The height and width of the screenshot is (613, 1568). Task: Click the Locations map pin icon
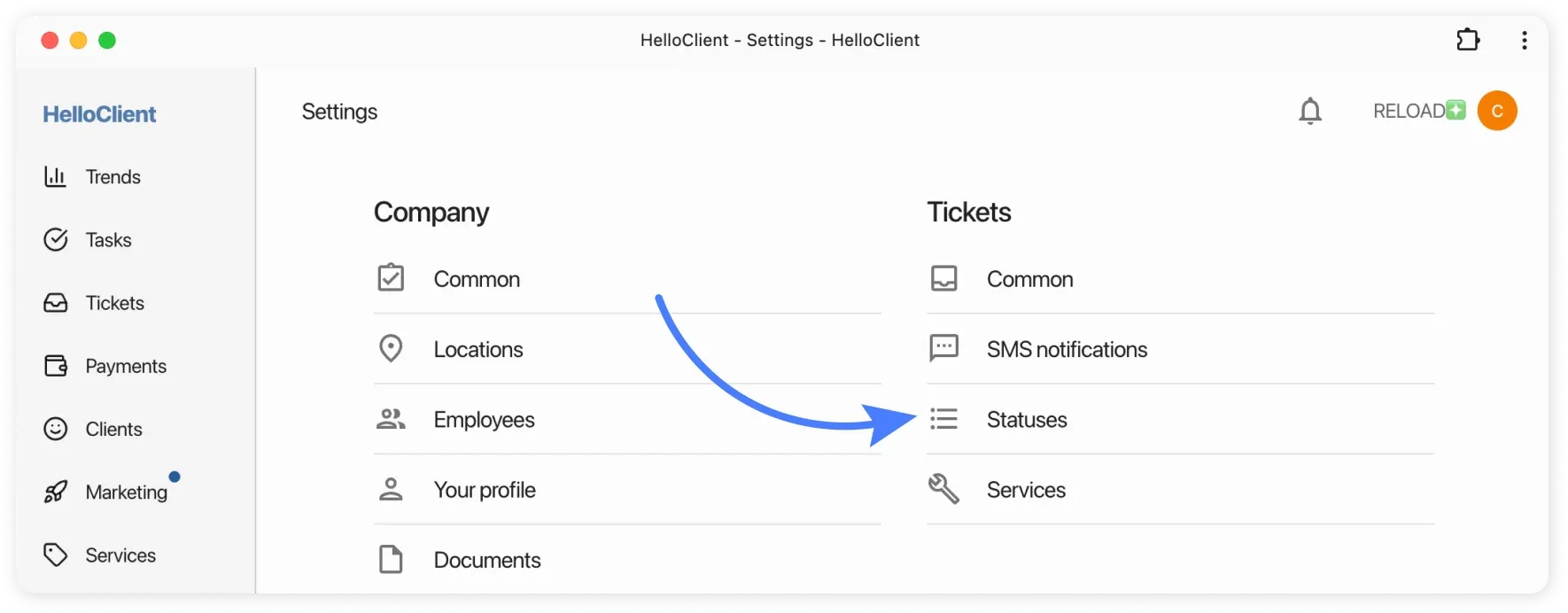pyautogui.click(x=391, y=348)
